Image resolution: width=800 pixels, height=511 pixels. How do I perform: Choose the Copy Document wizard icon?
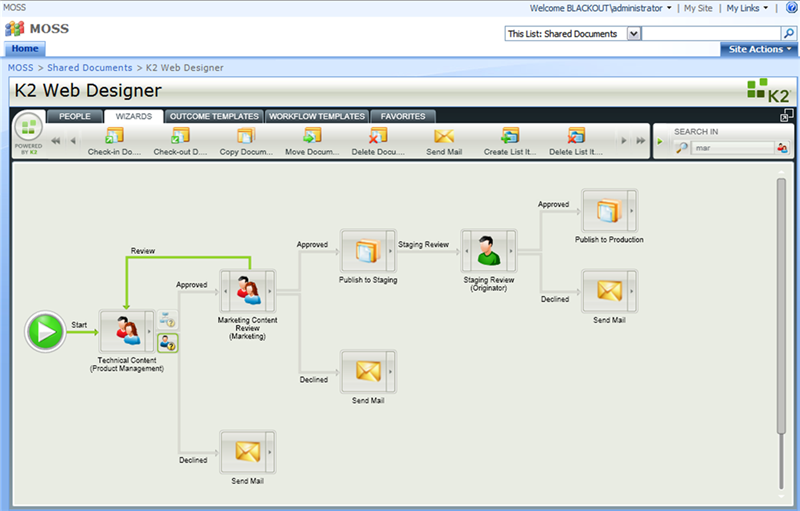coord(246,136)
